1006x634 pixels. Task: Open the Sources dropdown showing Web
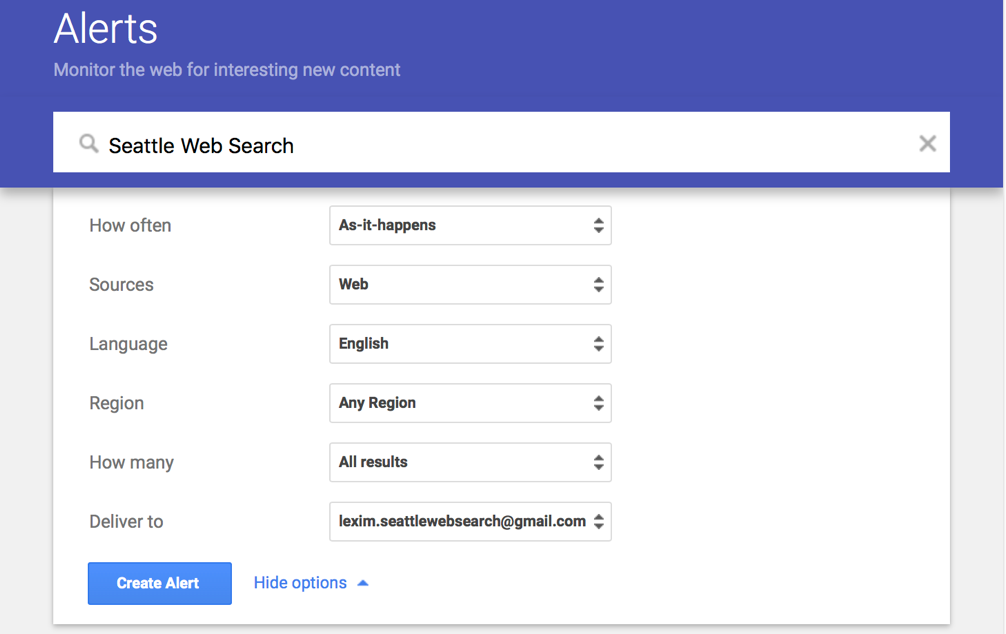coord(470,284)
